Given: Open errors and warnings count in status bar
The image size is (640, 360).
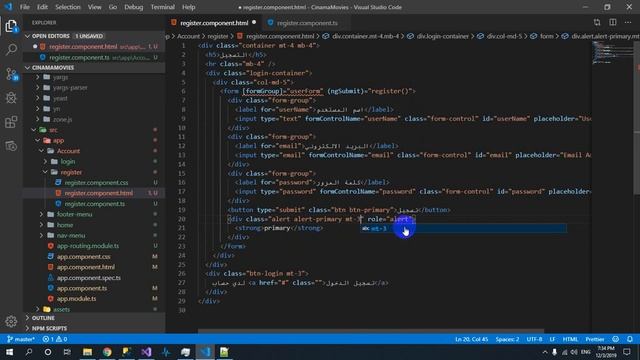Looking at the screenshot, I should [55, 339].
